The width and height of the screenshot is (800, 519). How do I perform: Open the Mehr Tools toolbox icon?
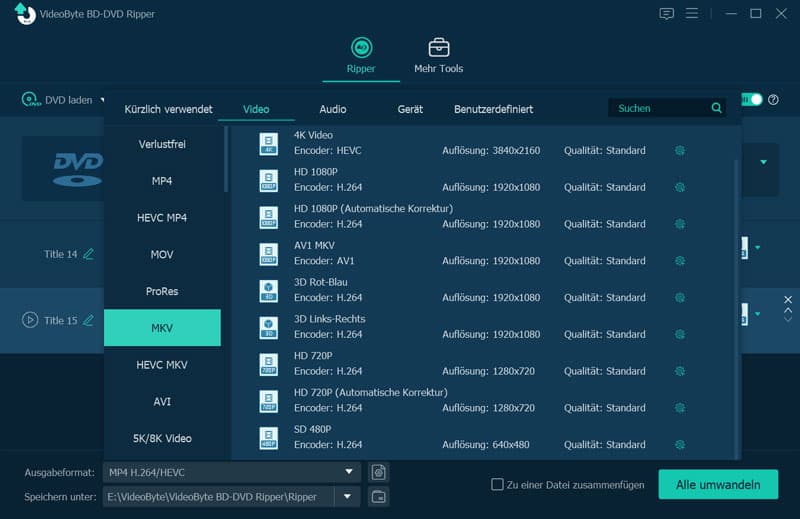[438, 48]
